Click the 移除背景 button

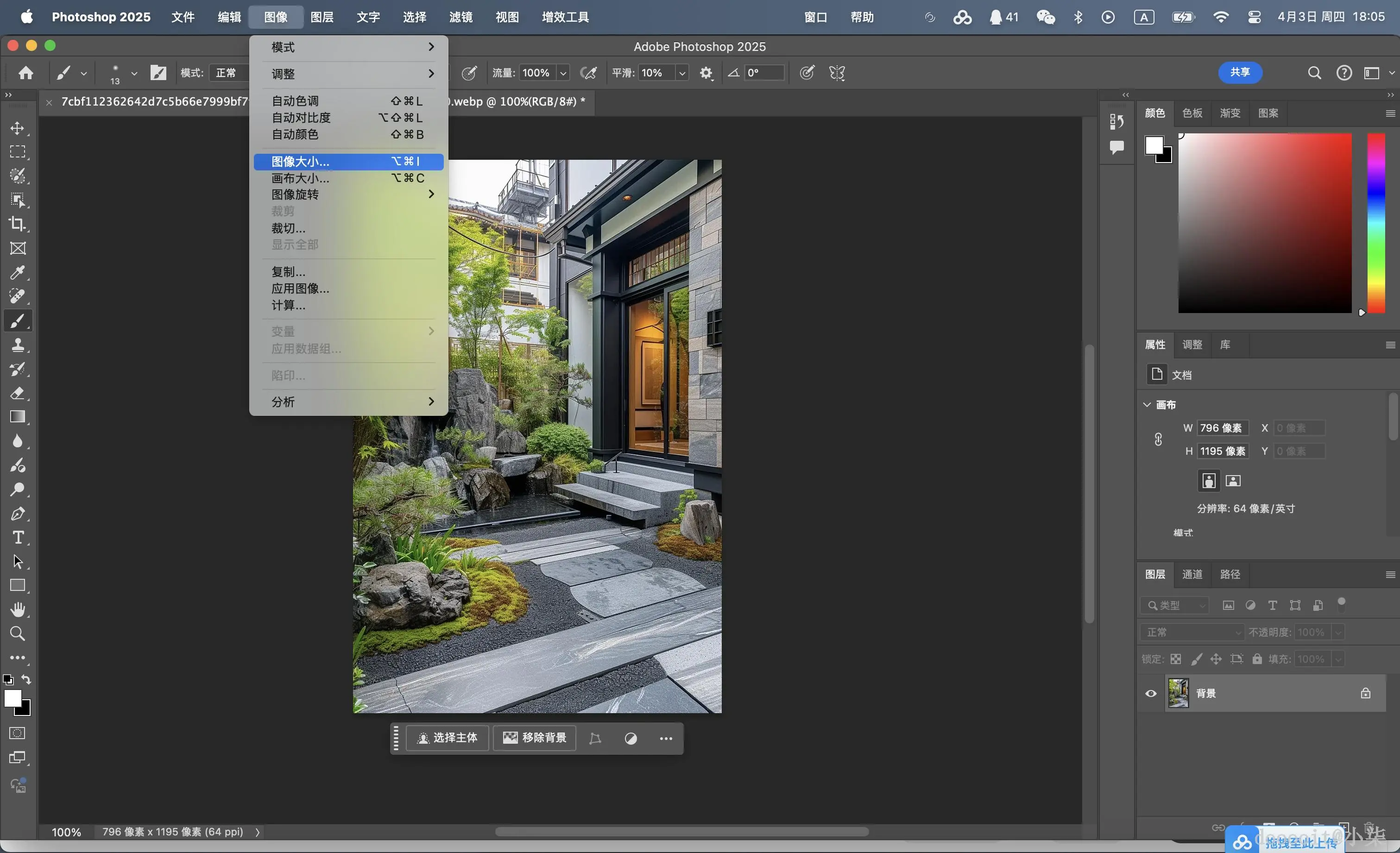coord(535,738)
